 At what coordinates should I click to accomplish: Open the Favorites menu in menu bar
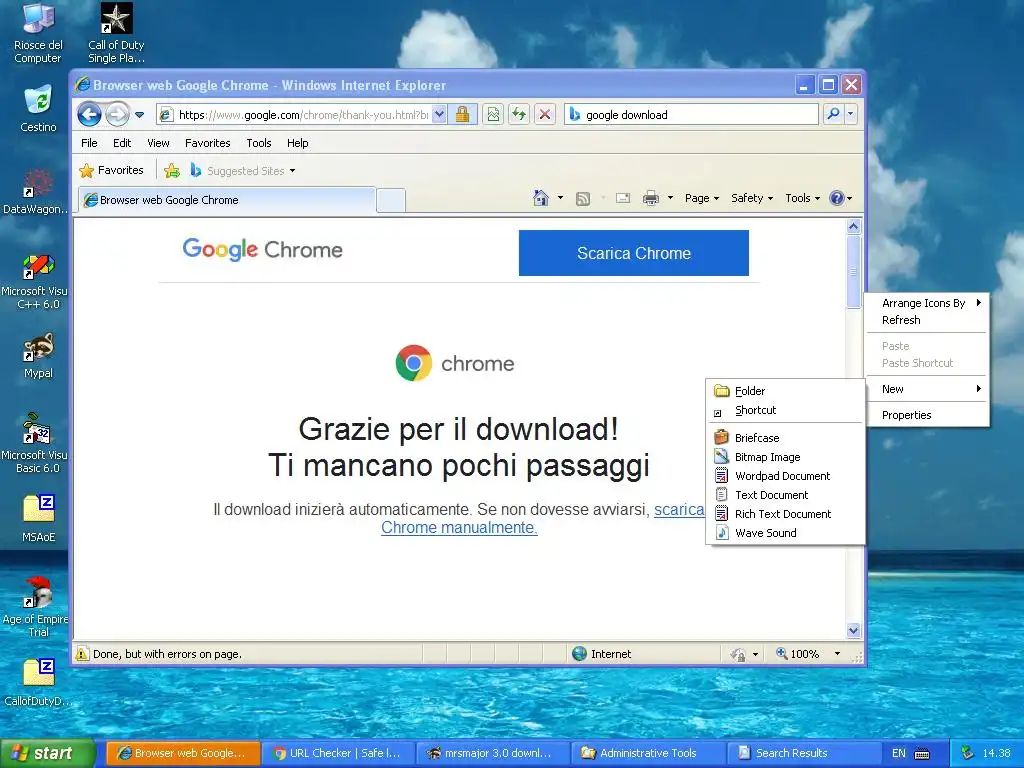click(x=208, y=143)
